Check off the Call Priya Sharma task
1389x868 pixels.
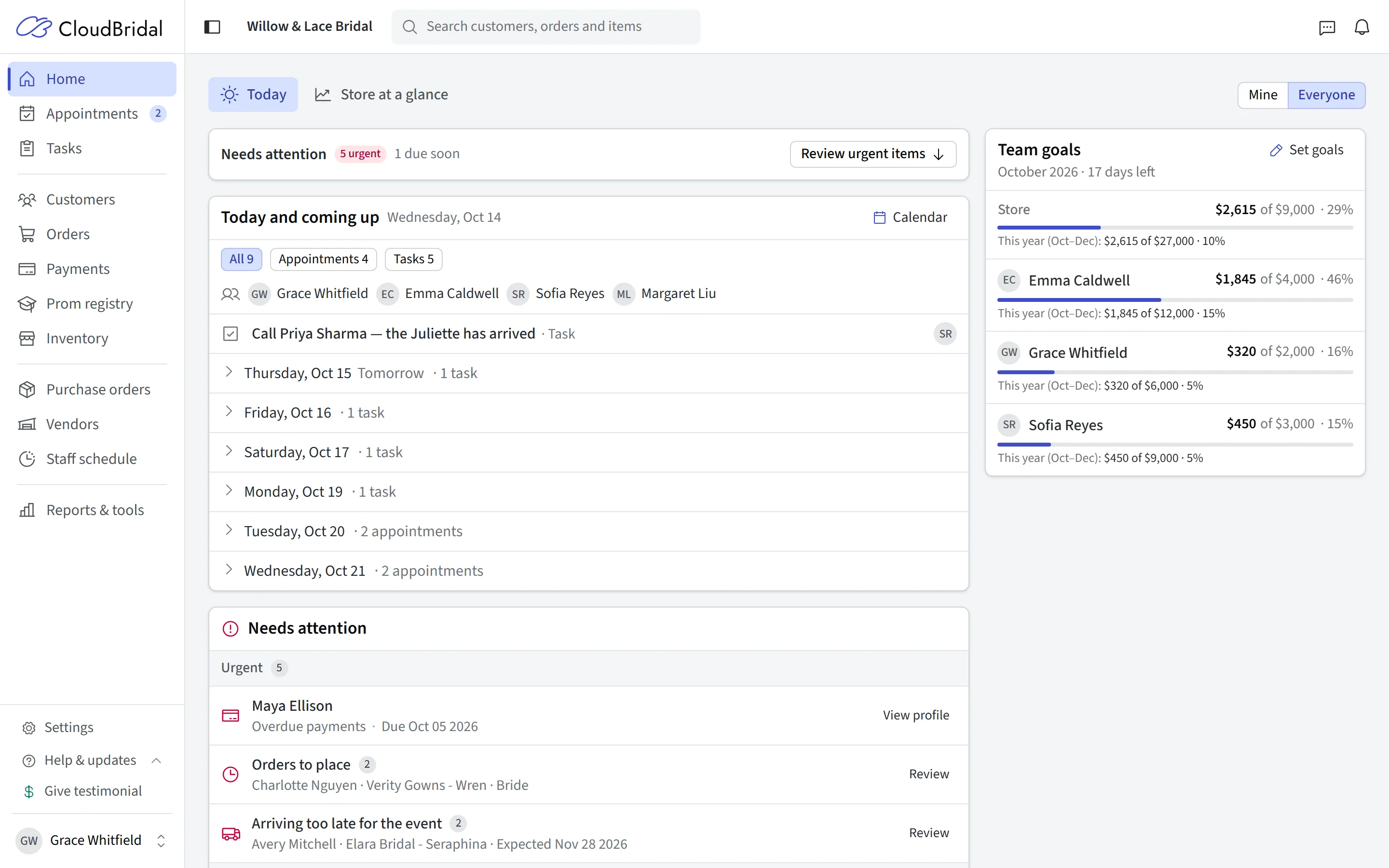click(230, 334)
